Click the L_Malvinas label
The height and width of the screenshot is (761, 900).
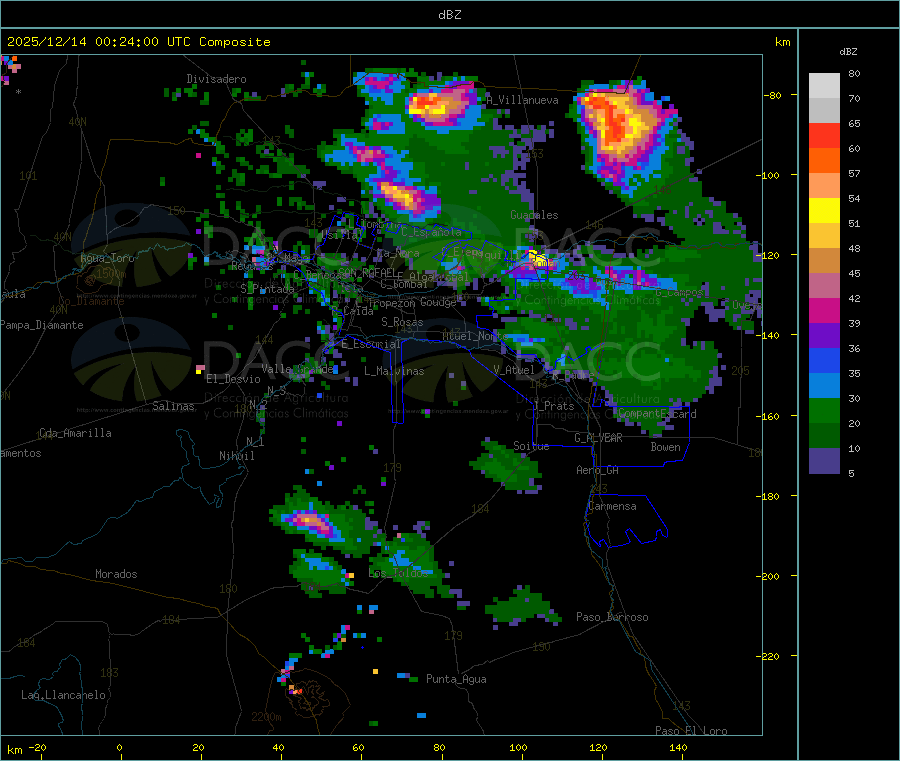point(394,371)
